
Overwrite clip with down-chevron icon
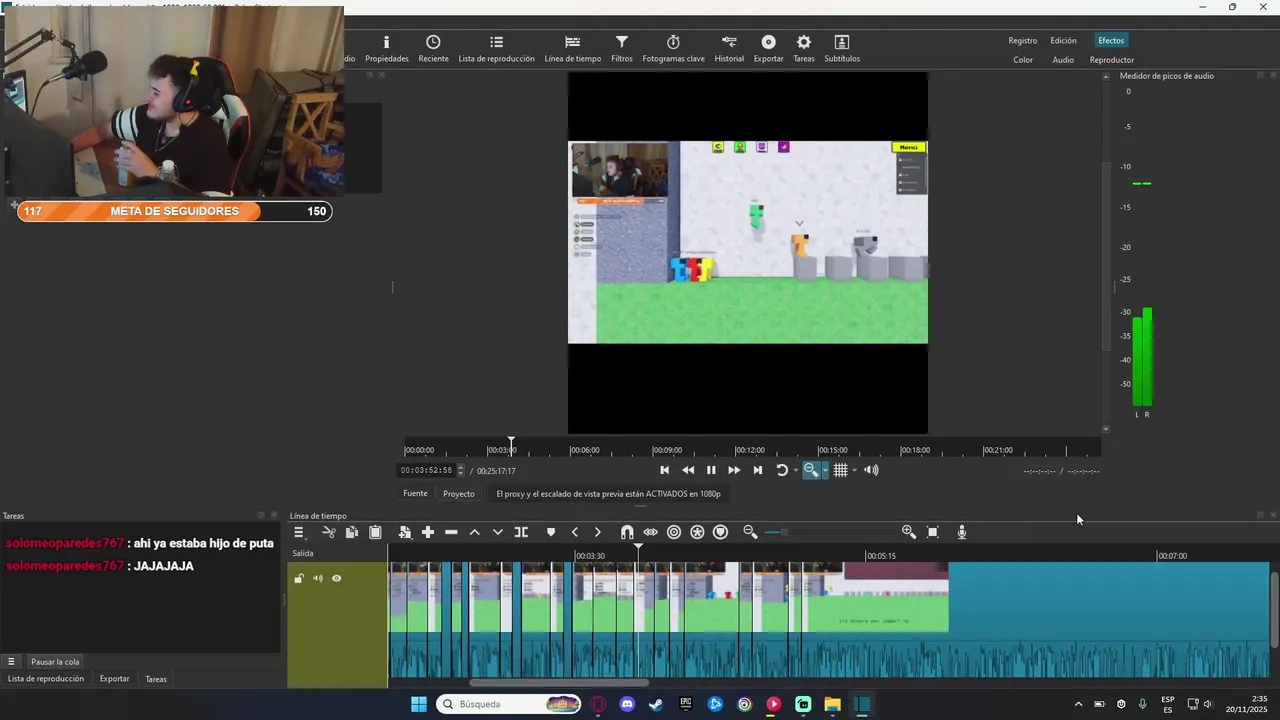pos(497,532)
